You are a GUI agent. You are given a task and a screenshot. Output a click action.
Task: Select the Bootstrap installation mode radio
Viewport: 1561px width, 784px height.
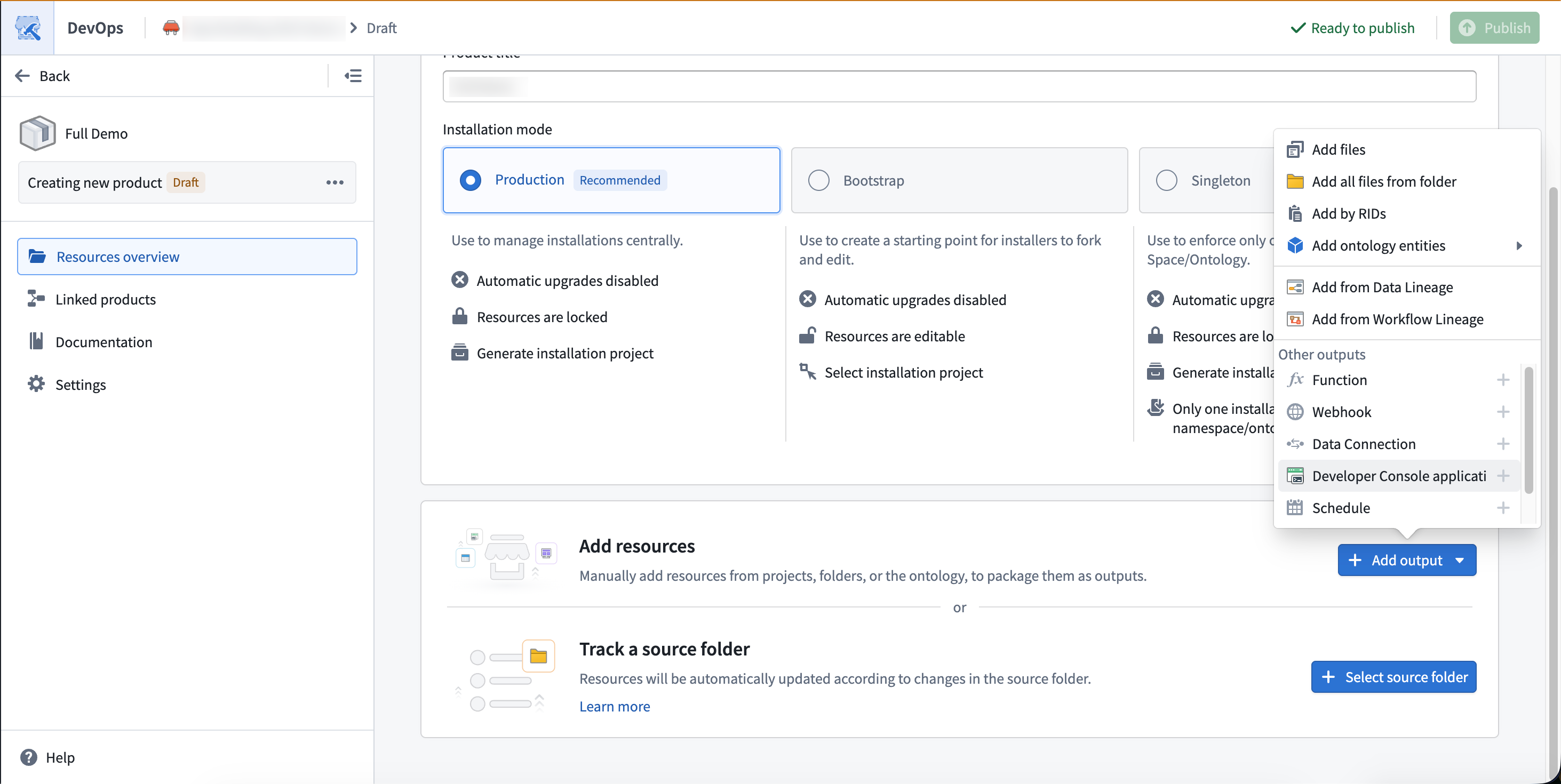click(819, 181)
